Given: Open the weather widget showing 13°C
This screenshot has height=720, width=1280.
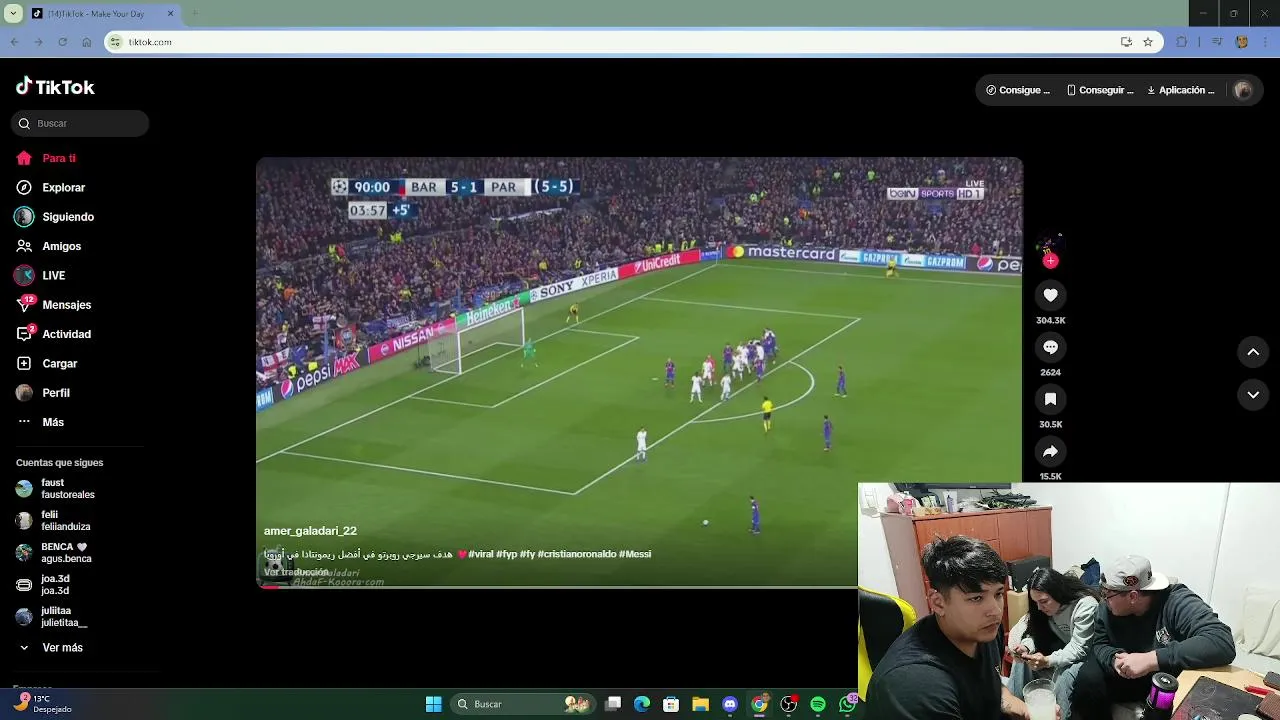Looking at the screenshot, I should coord(44,704).
